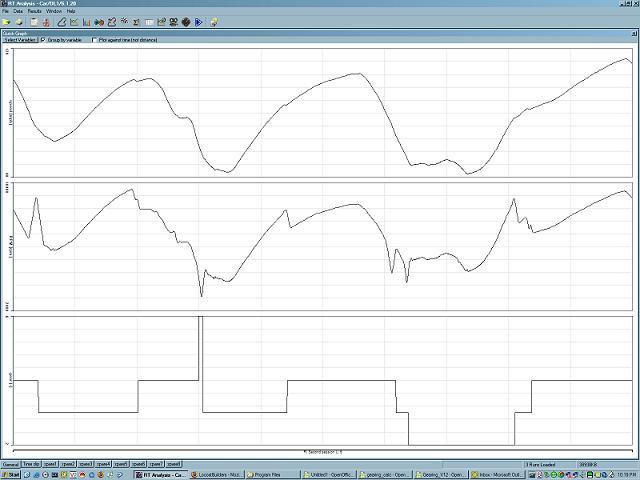The image size is (640, 480).
Task: Click the clipboard icon in the toolbar
Action: pyautogui.click(x=33, y=21)
